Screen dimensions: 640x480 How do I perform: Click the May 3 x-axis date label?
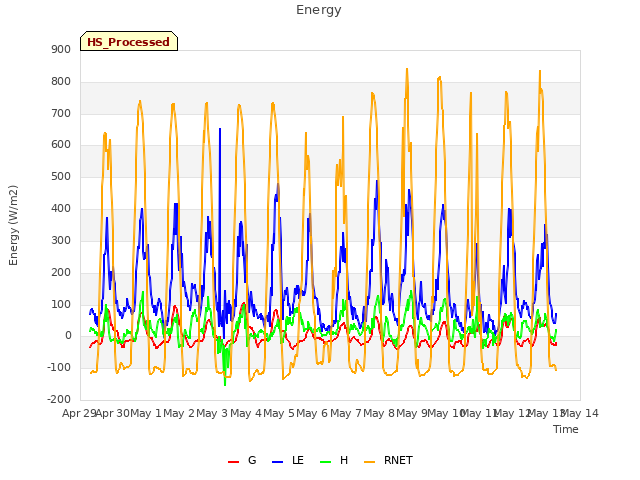coord(212,413)
